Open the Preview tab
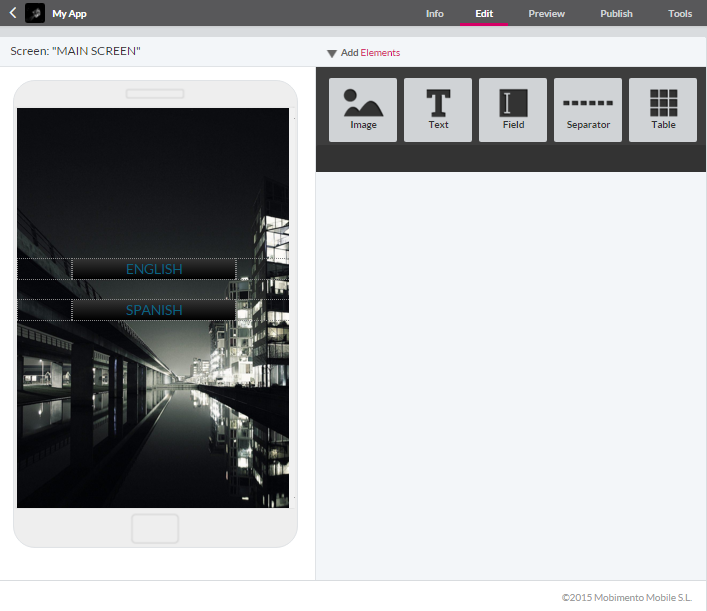The image size is (707, 611). tap(546, 14)
